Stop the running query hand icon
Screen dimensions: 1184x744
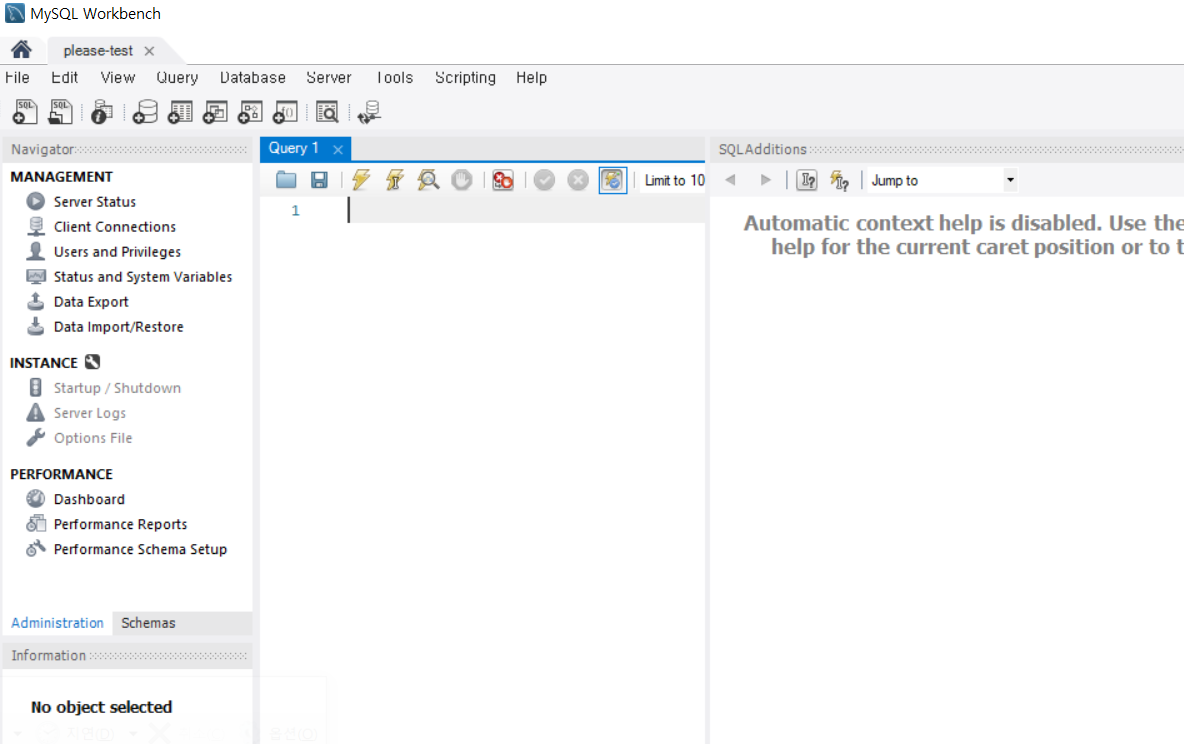coord(462,180)
